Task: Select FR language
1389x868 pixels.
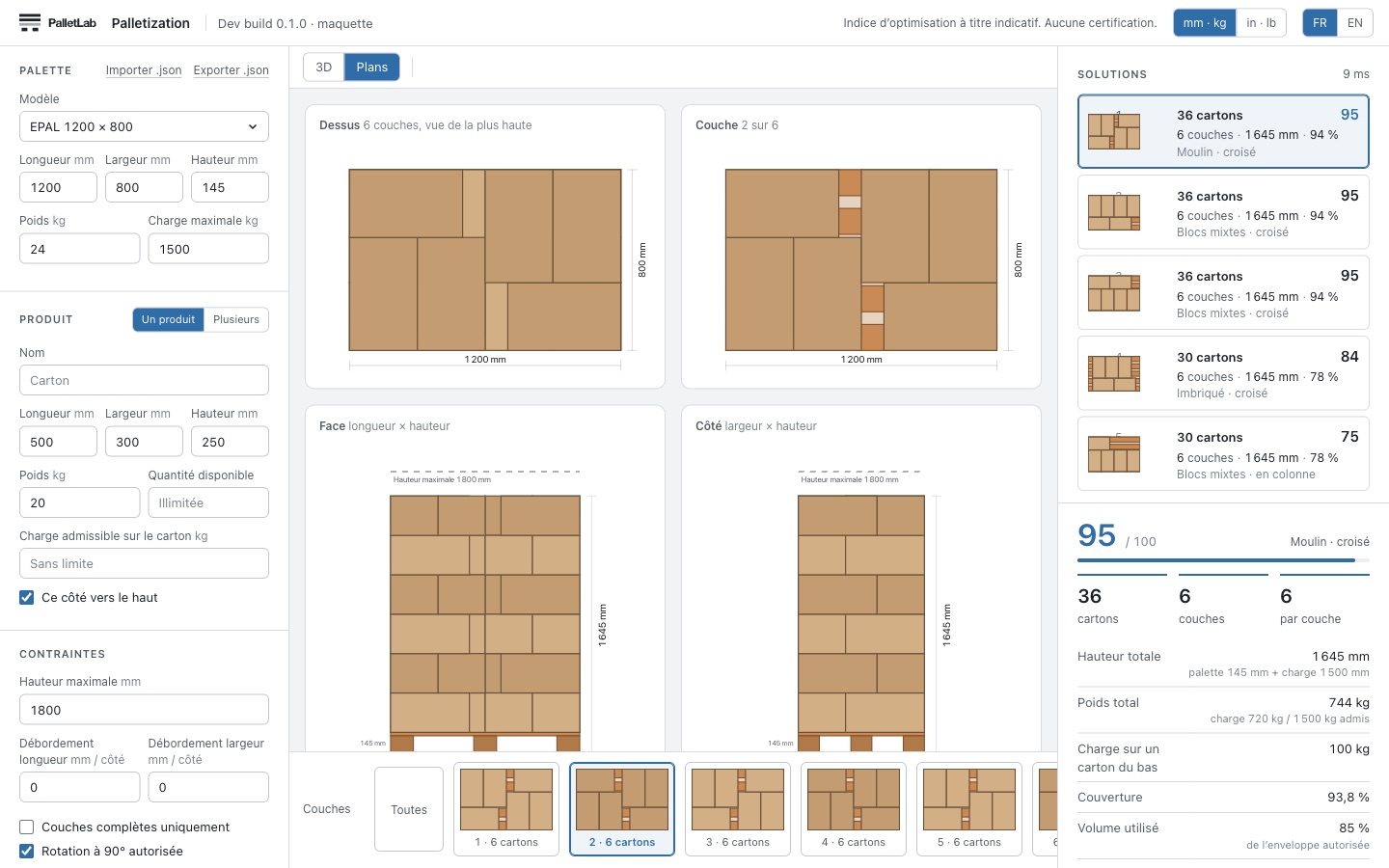Action: pos(1320,23)
